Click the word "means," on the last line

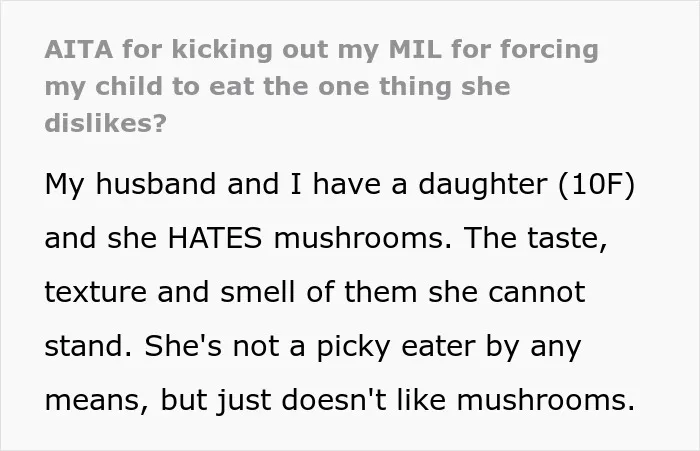coord(97,401)
